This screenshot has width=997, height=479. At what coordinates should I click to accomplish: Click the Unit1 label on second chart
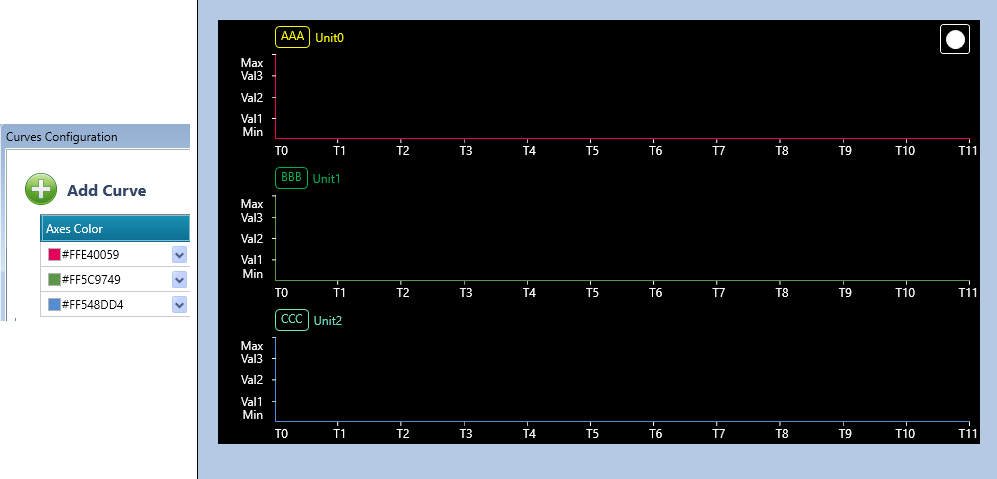click(327, 179)
